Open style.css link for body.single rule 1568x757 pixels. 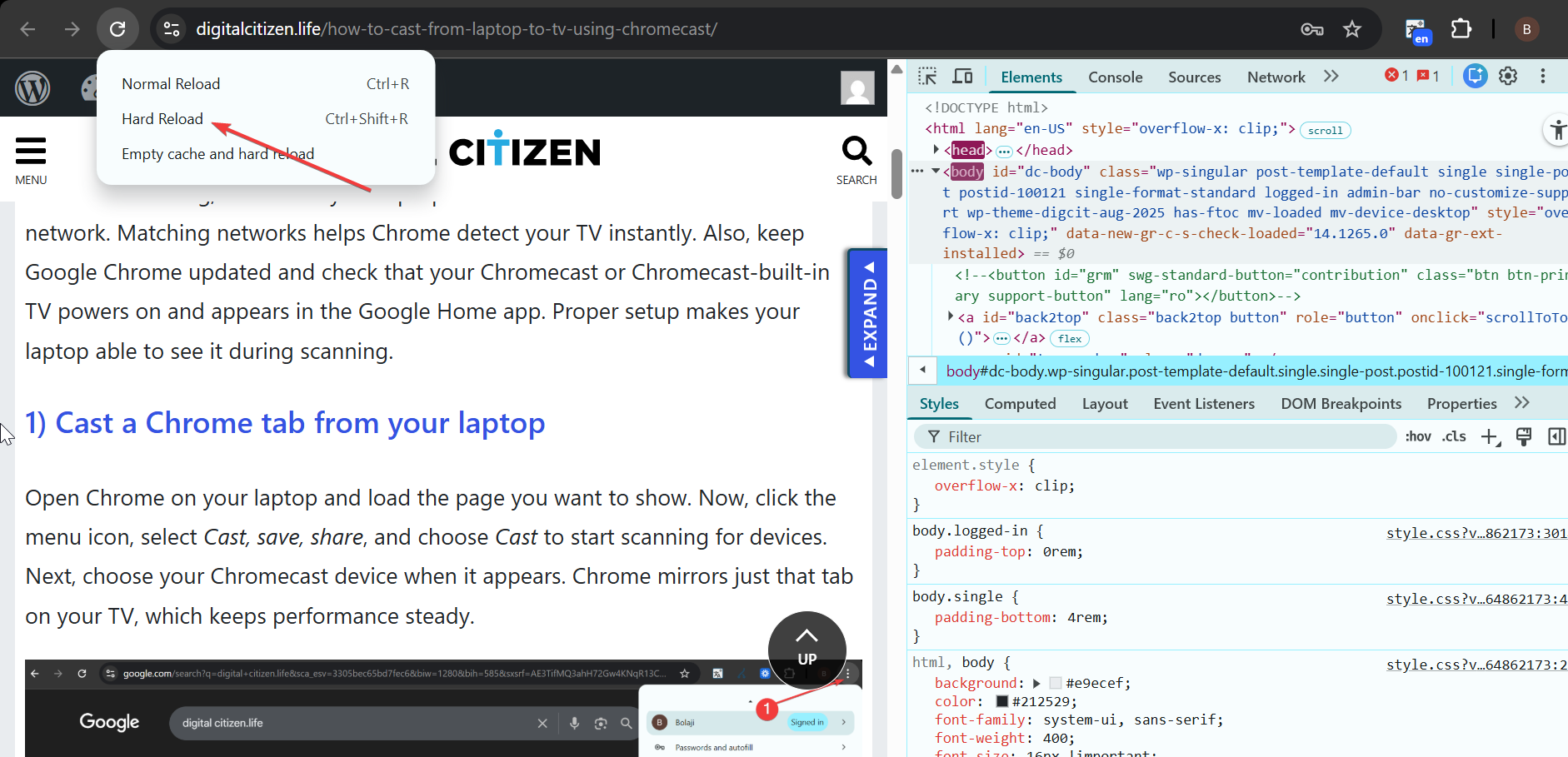click(x=1476, y=599)
